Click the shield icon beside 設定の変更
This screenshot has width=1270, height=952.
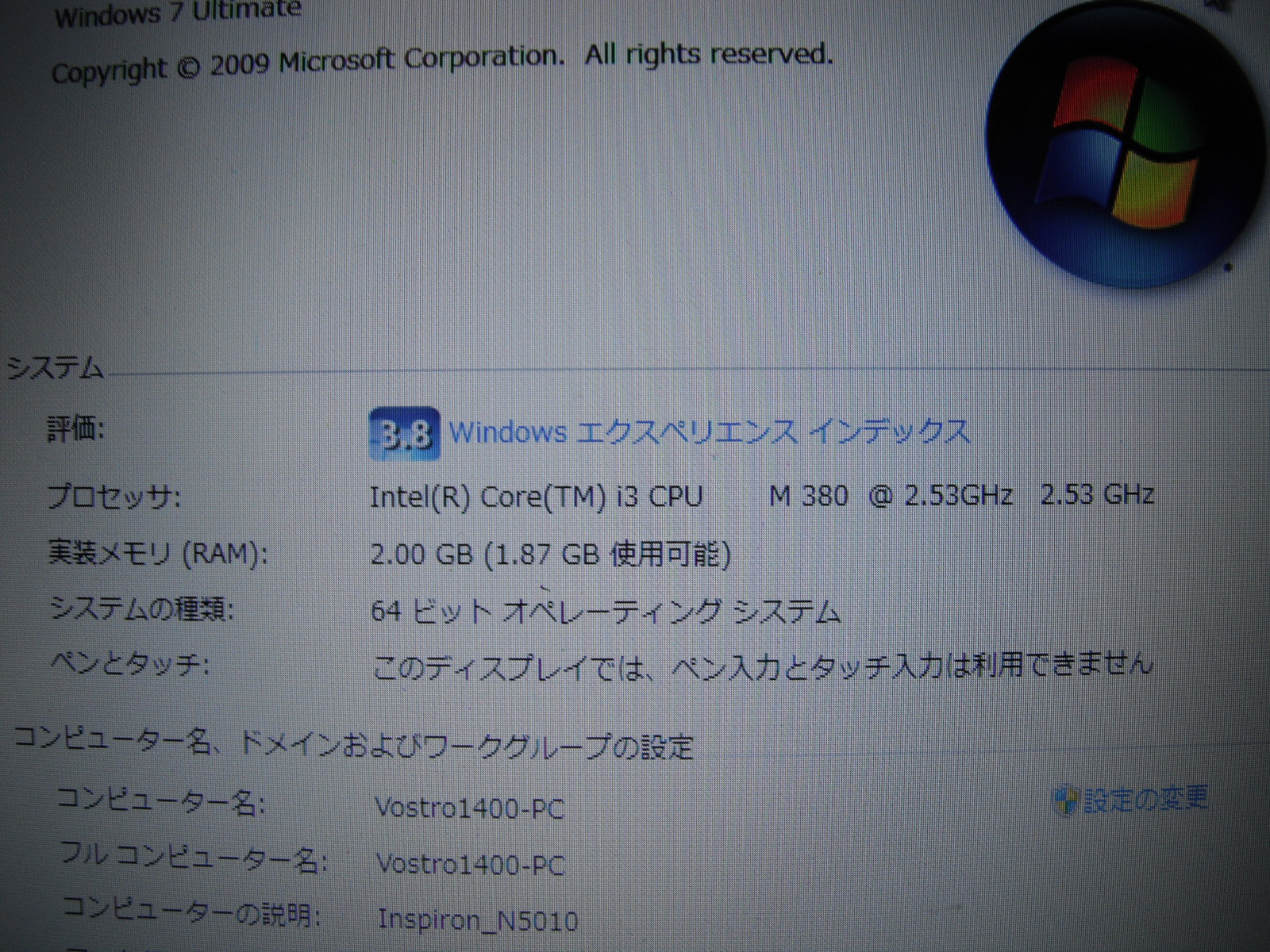1065,800
